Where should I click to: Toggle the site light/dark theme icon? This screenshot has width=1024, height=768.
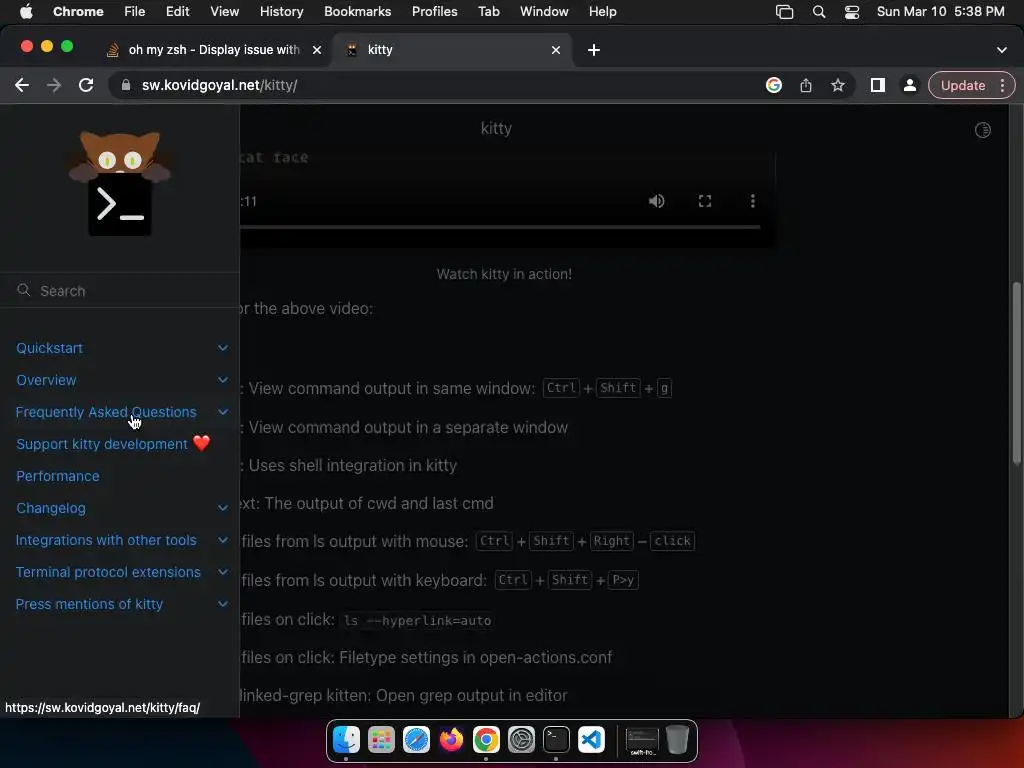[x=982, y=130]
